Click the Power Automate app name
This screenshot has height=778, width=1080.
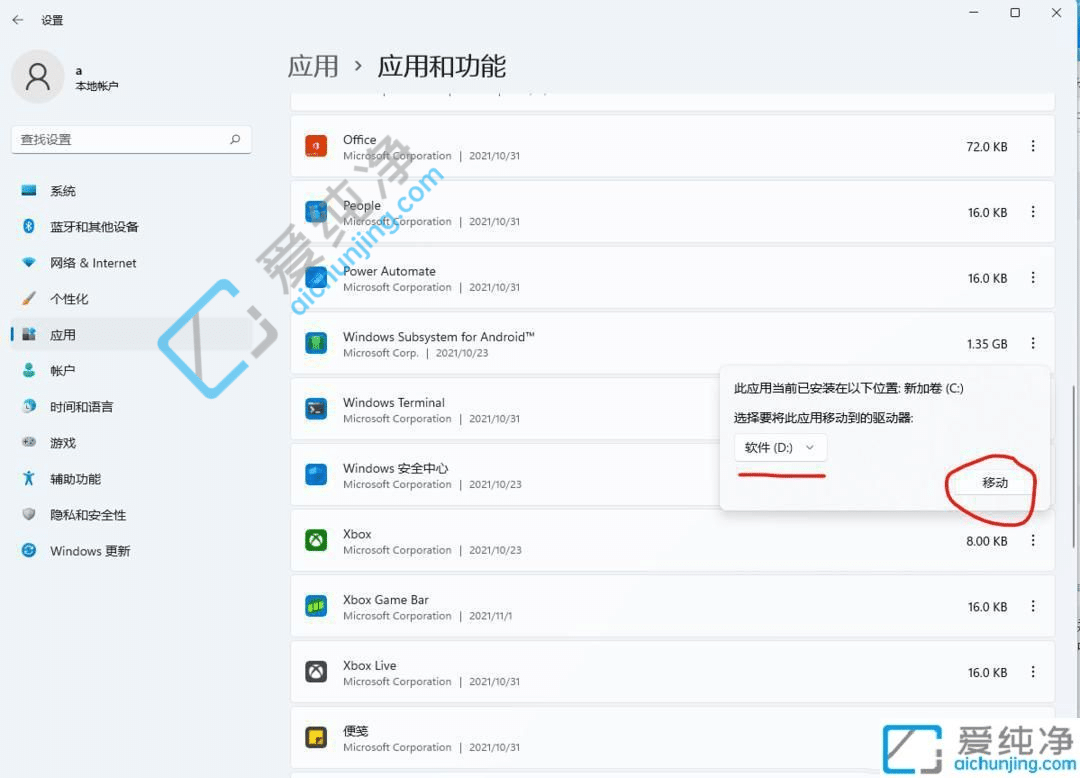(x=389, y=271)
